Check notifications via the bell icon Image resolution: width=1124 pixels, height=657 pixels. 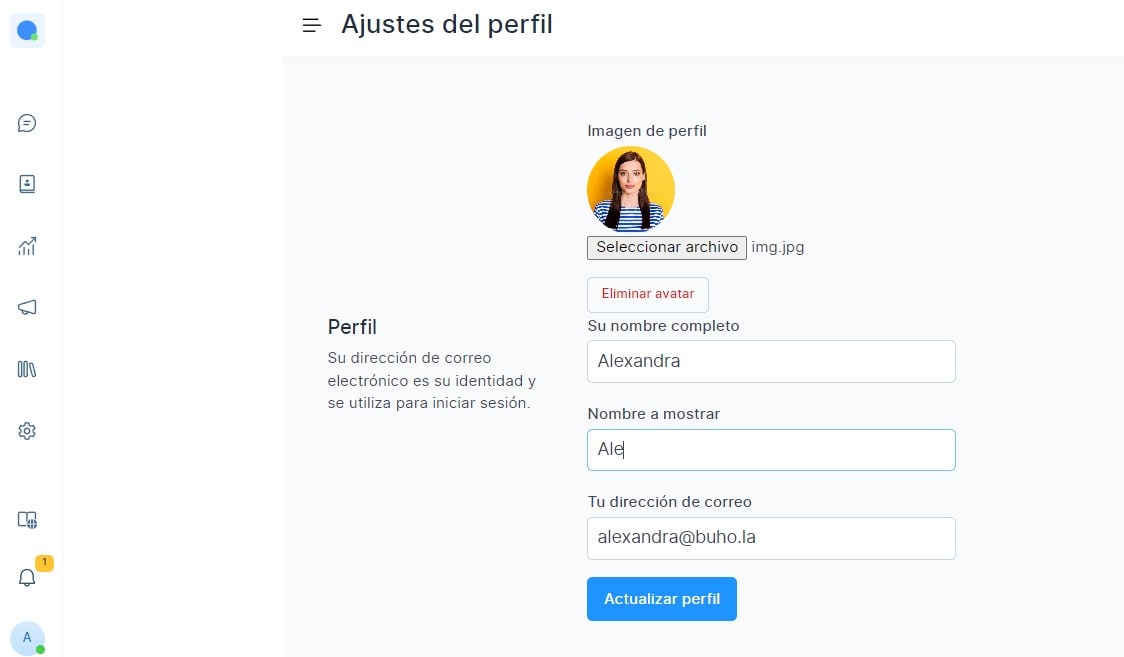28,577
